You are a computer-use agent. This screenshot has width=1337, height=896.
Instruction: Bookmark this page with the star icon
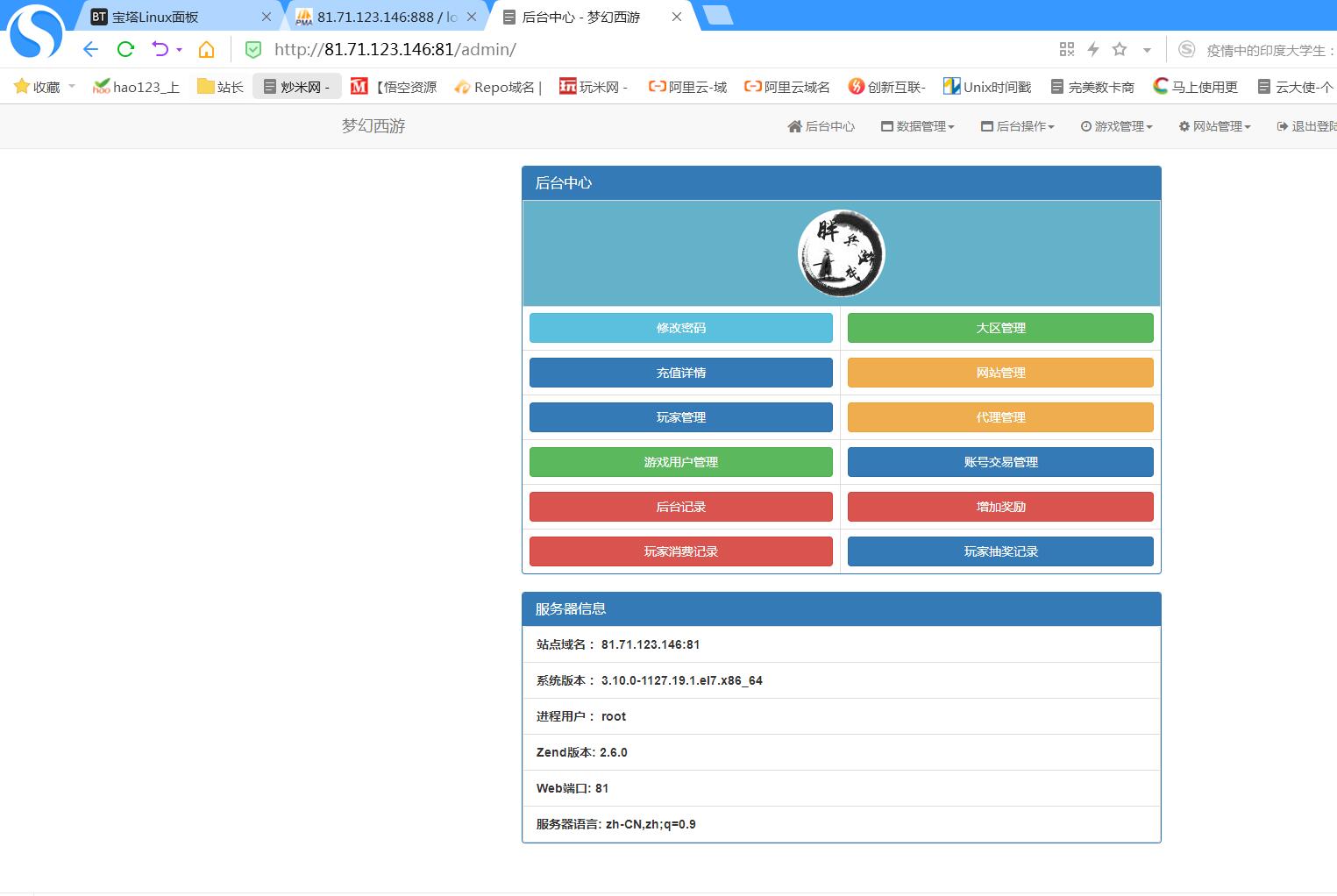(1120, 49)
